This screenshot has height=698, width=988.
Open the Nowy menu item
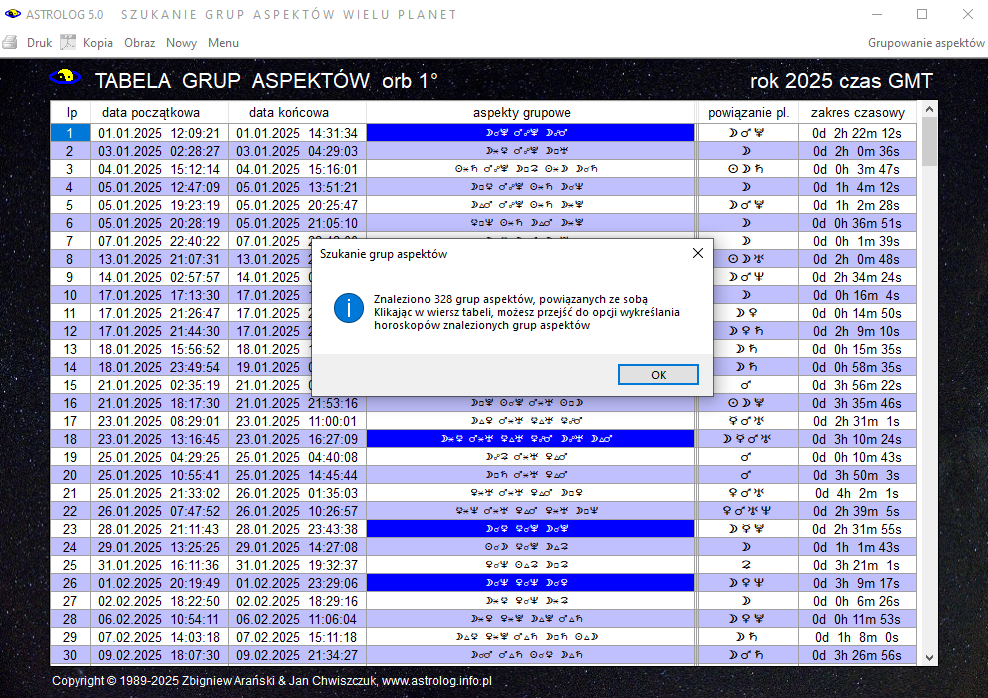181,43
